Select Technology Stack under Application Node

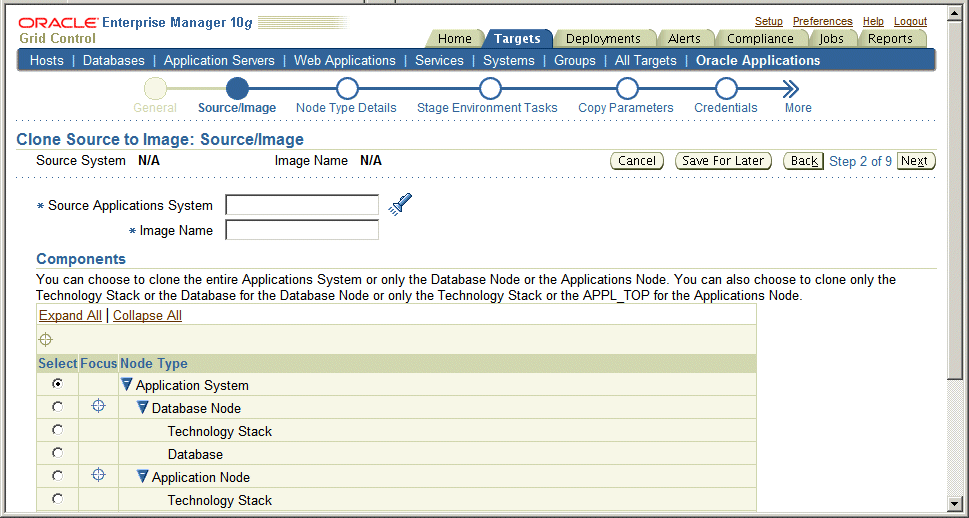(x=57, y=498)
